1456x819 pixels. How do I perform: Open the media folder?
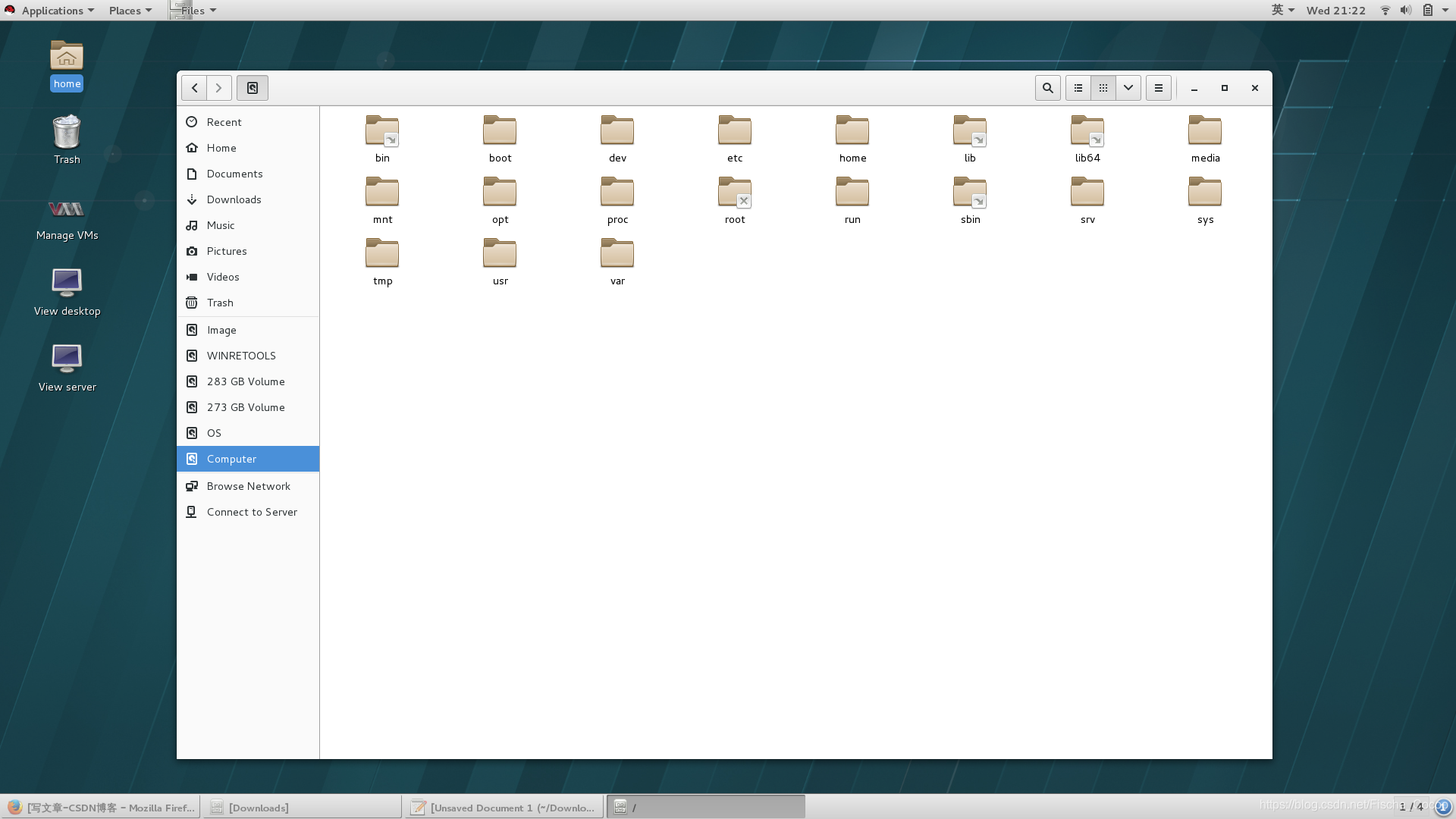click(x=1205, y=139)
